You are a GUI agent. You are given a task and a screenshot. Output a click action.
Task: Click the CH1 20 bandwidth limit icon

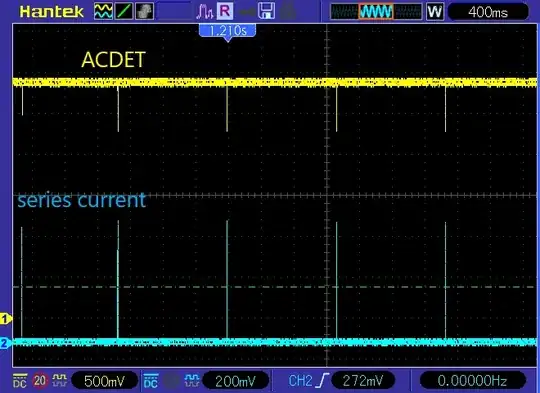tap(40, 380)
